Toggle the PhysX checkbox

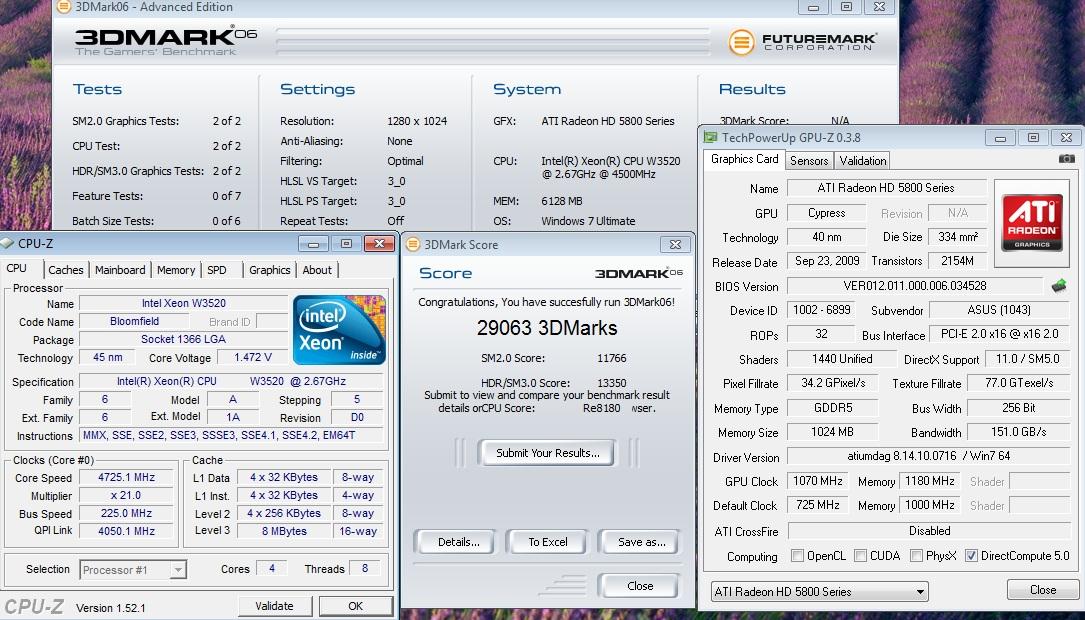pos(916,556)
